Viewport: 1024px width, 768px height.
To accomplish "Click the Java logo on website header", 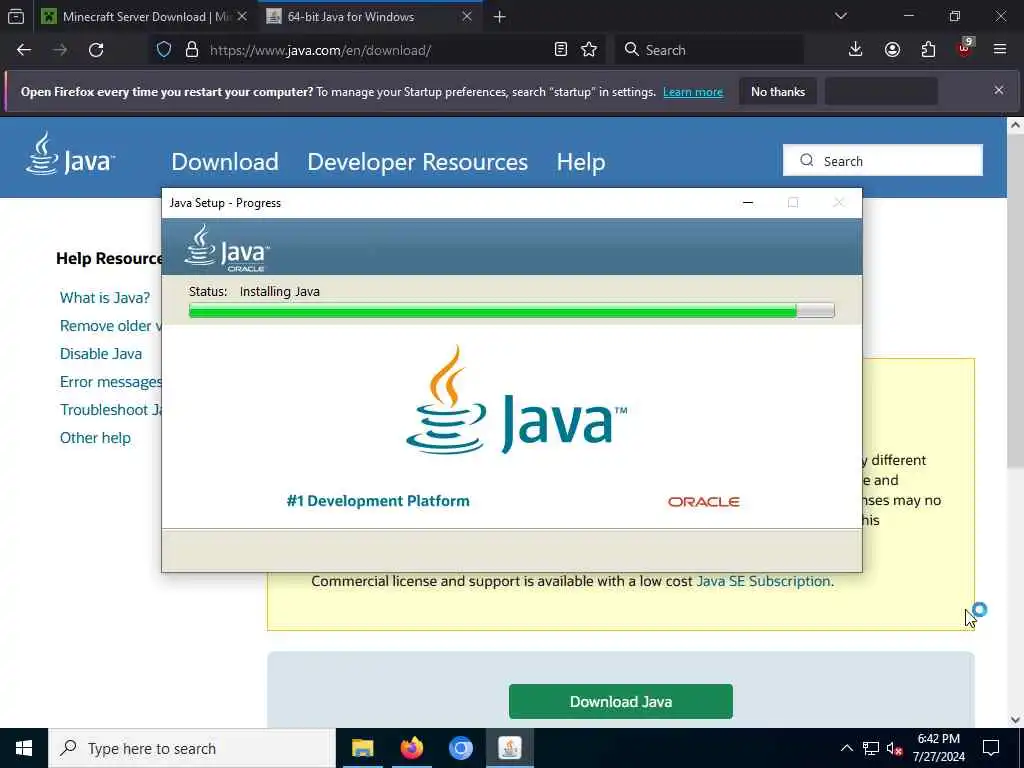I will tap(71, 154).
